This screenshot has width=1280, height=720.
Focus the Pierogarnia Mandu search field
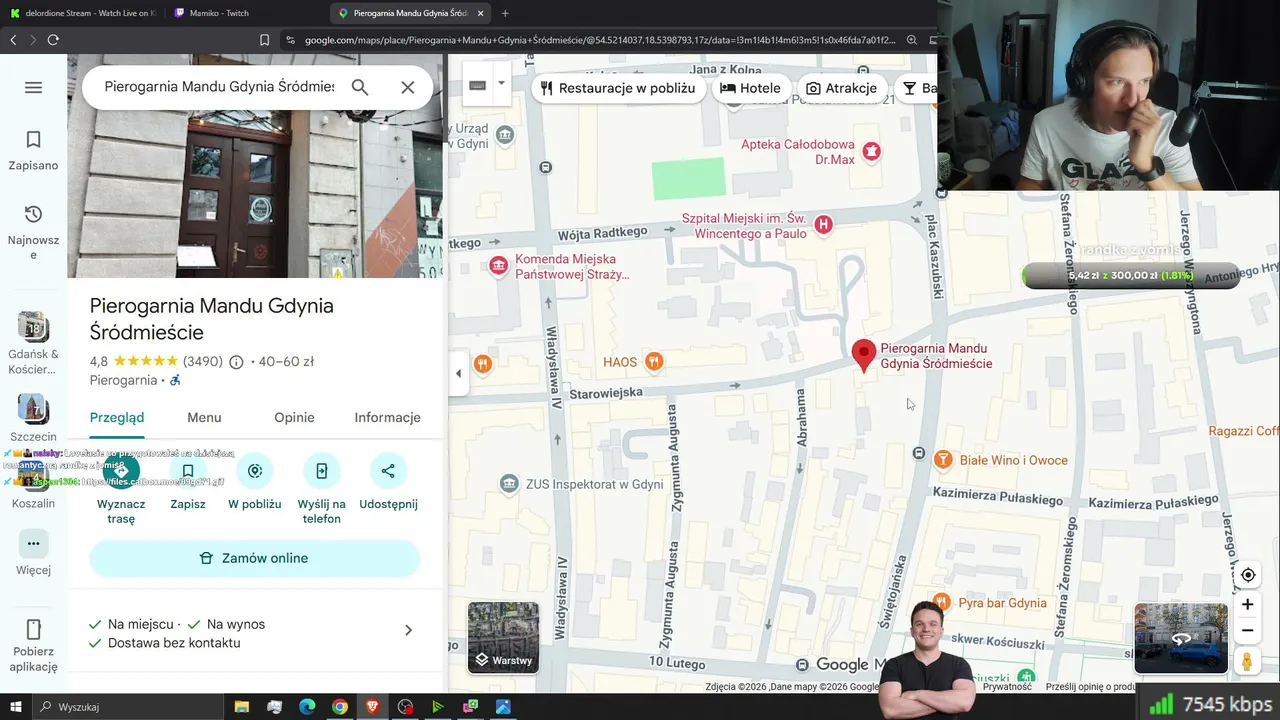219,87
